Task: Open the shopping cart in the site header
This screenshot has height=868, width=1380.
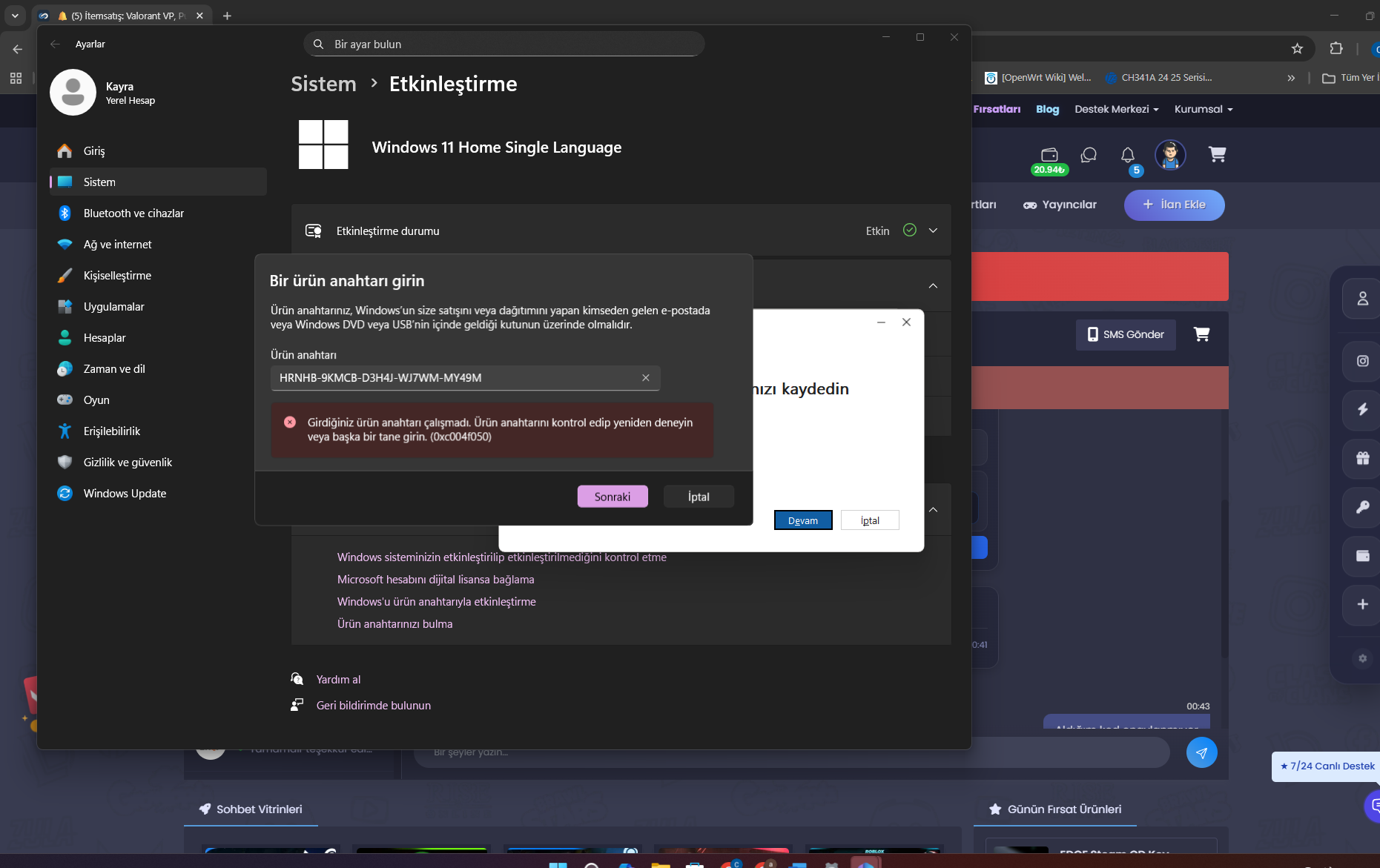Action: pyautogui.click(x=1217, y=154)
